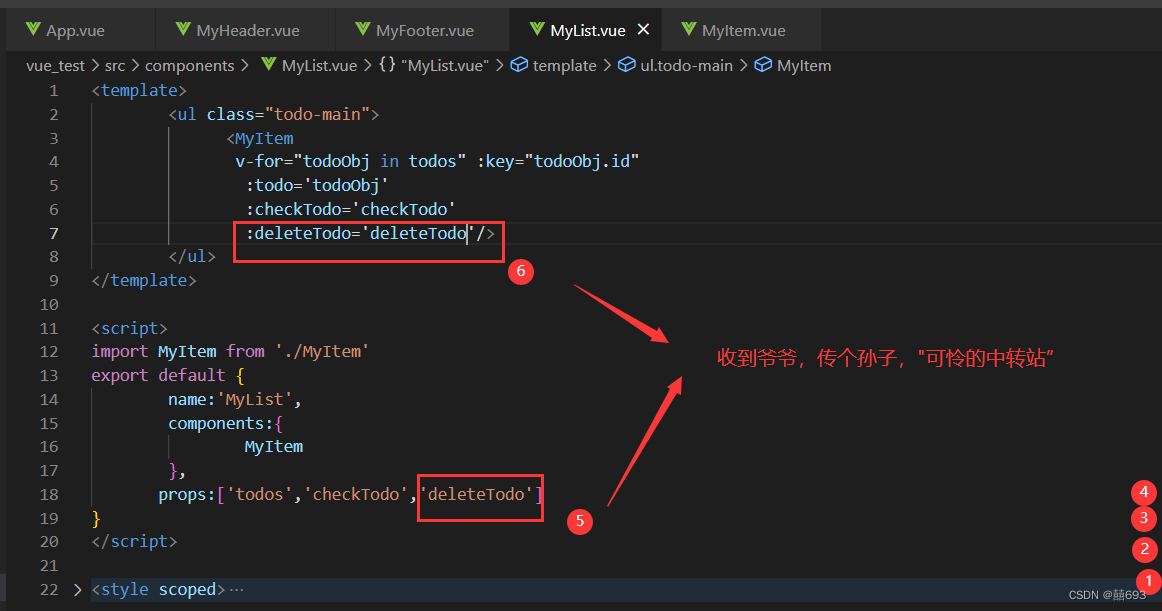Image resolution: width=1162 pixels, height=611 pixels.
Task: Click the red circled number 6 annotation
Action: click(521, 271)
